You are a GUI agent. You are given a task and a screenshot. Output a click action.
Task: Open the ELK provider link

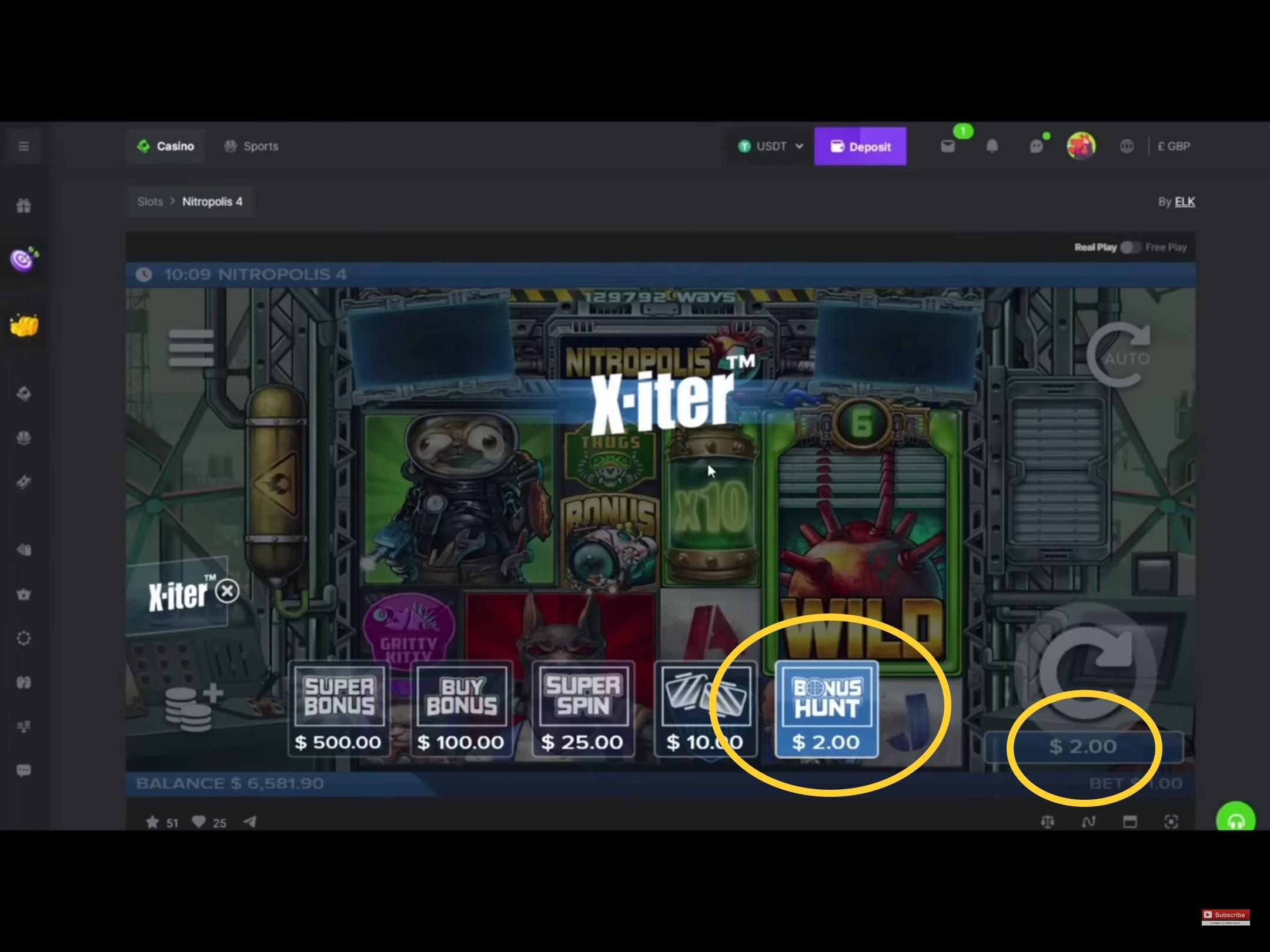tap(1184, 202)
